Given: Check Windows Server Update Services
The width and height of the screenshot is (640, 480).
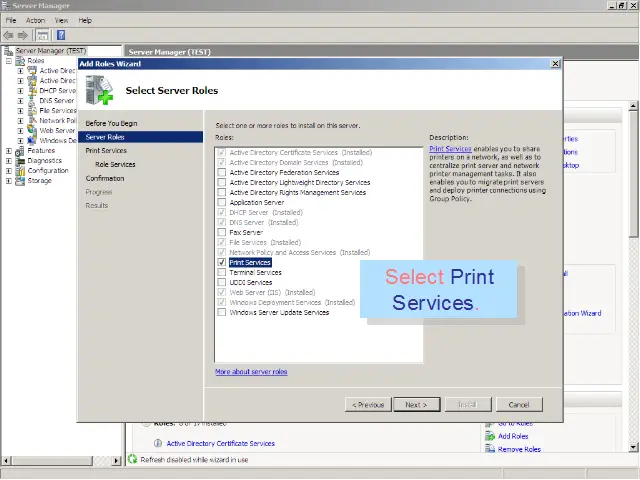Looking at the screenshot, I should pos(222,312).
